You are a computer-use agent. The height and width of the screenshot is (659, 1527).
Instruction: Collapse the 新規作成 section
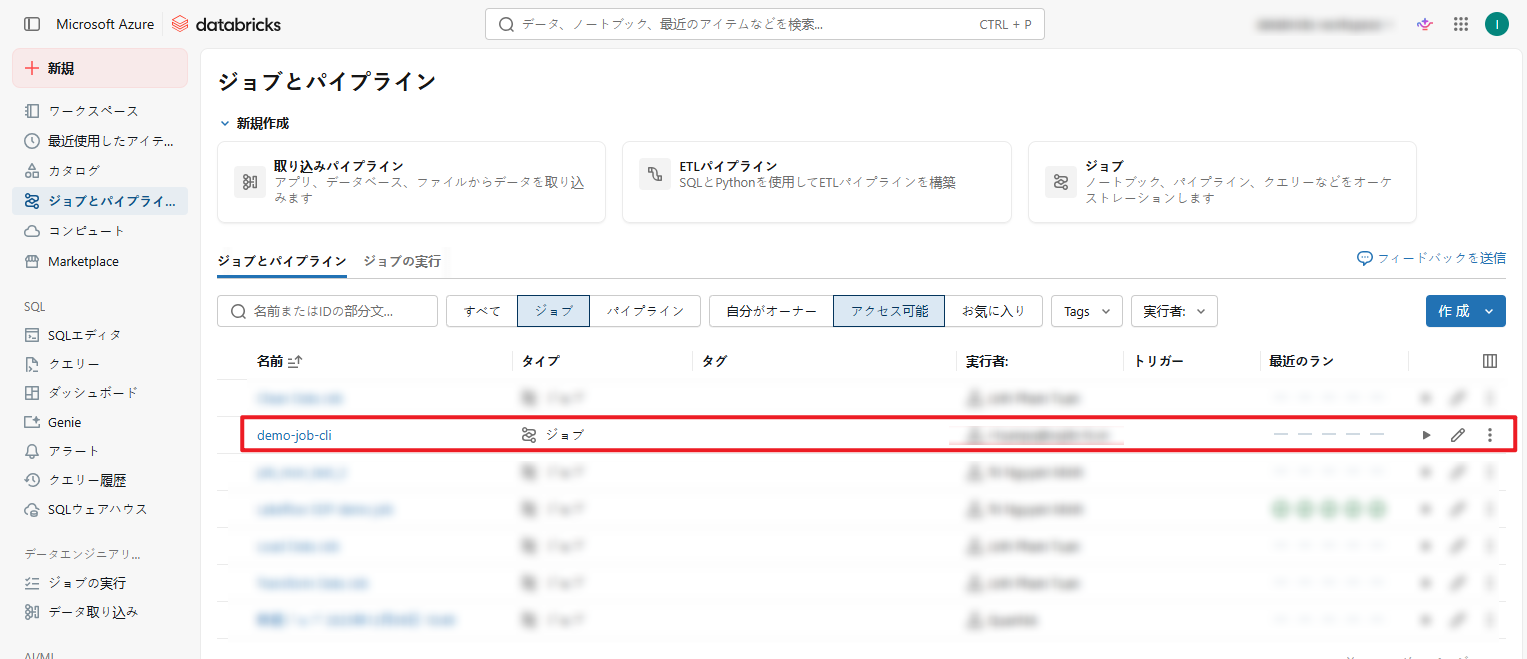coord(225,123)
